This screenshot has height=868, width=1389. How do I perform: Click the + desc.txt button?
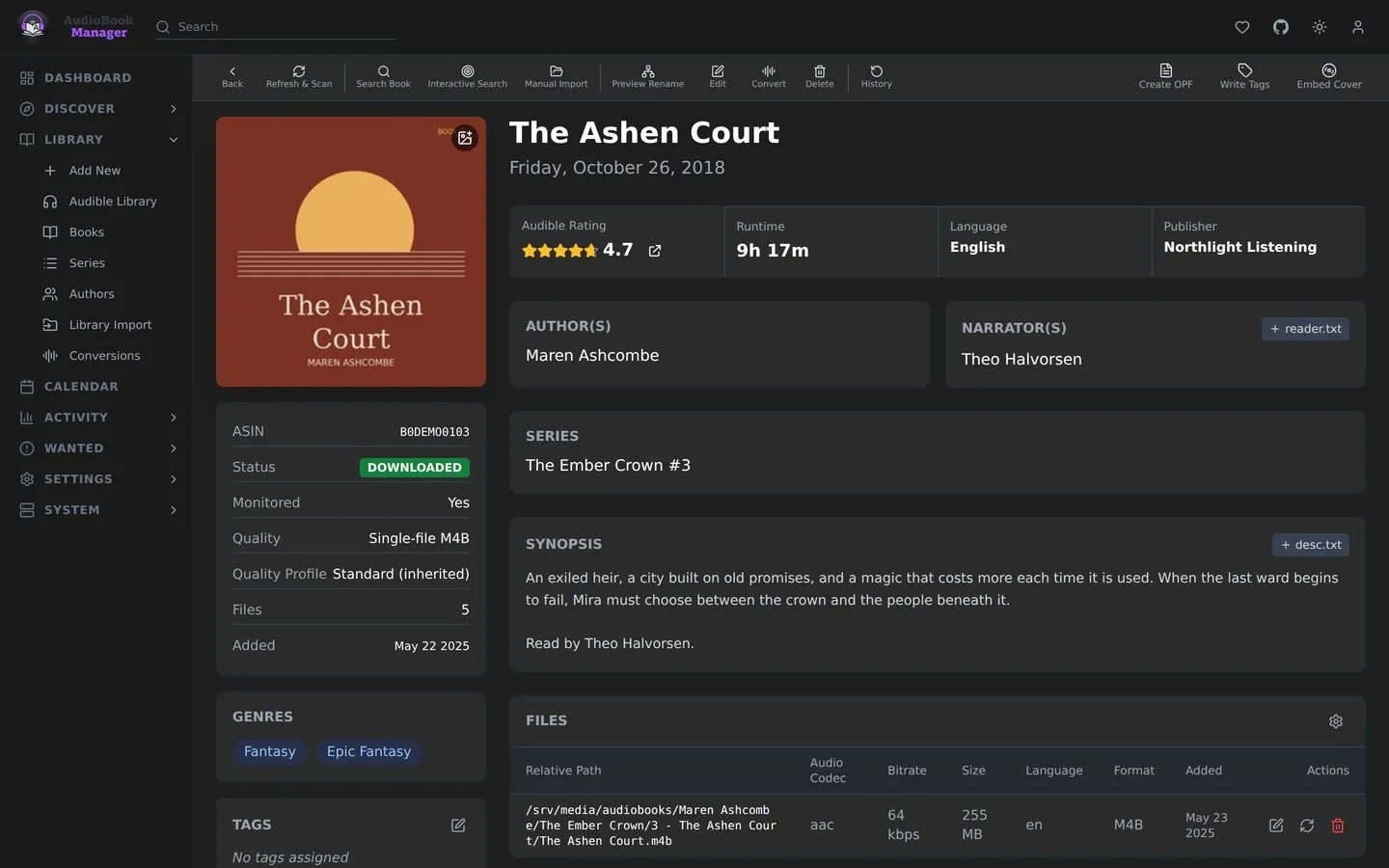1311,545
